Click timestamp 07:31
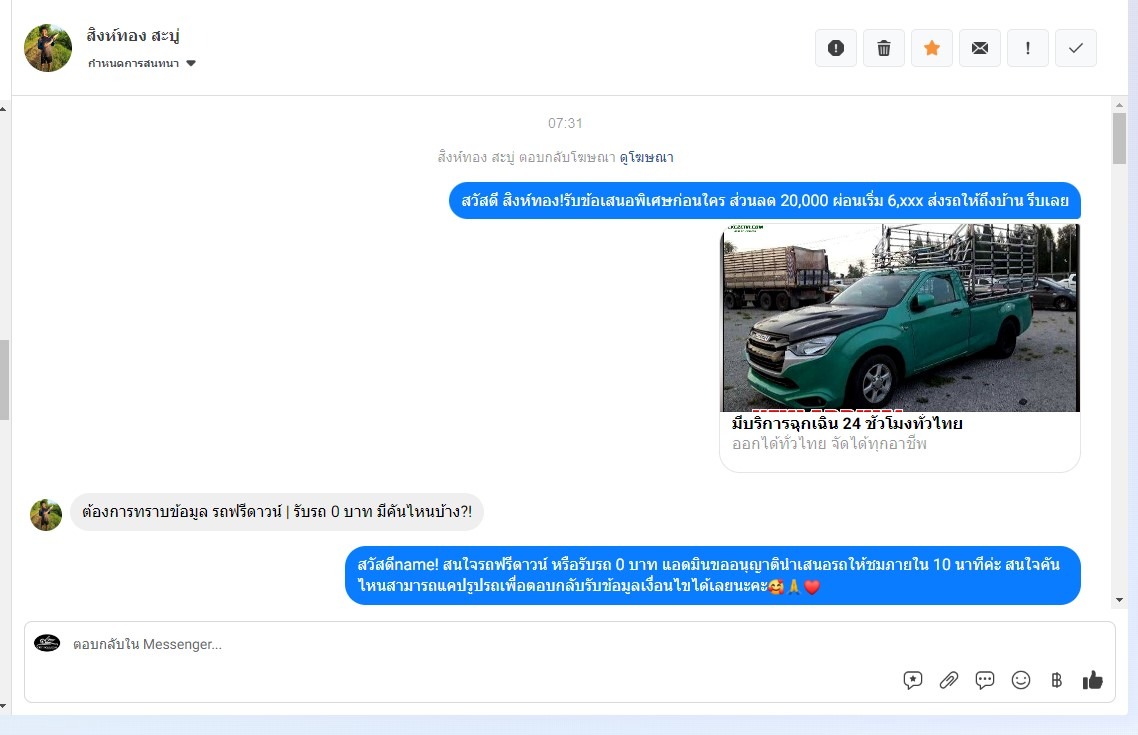The width and height of the screenshot is (1138, 735). click(565, 123)
